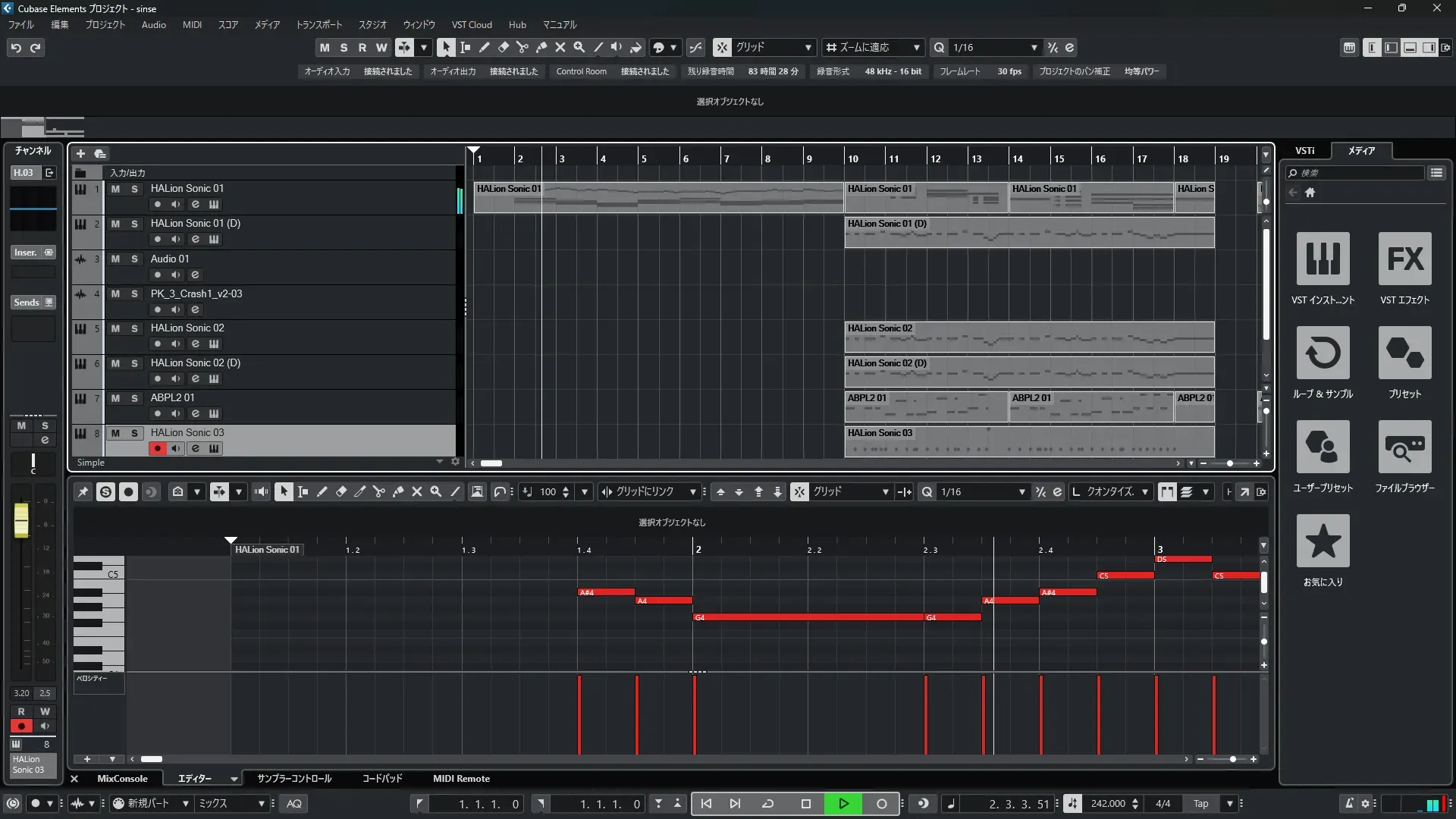Viewport: 1456px width, 819px height.
Task: Open the Transport menu
Action: click(x=318, y=25)
